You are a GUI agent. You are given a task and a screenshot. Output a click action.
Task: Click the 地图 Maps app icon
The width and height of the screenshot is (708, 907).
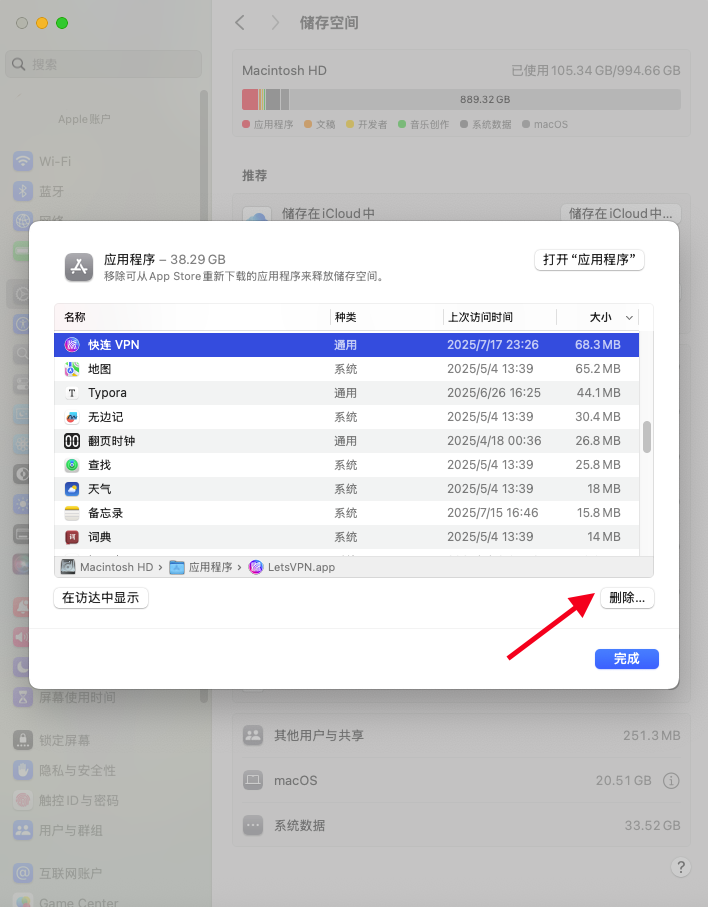[72, 369]
